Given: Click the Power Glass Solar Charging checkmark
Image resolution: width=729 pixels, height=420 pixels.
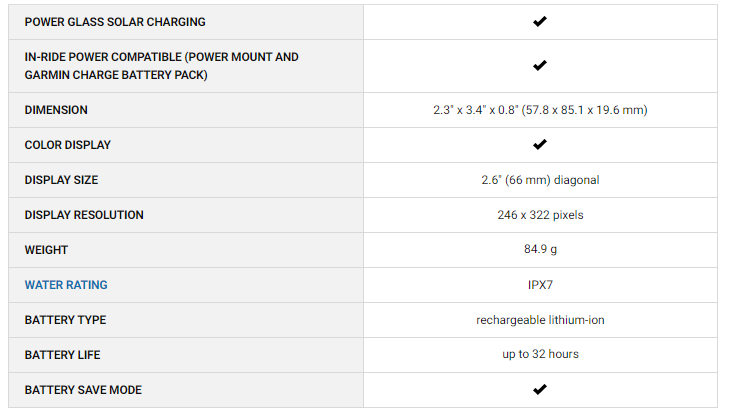Looking at the screenshot, I should [x=540, y=21].
